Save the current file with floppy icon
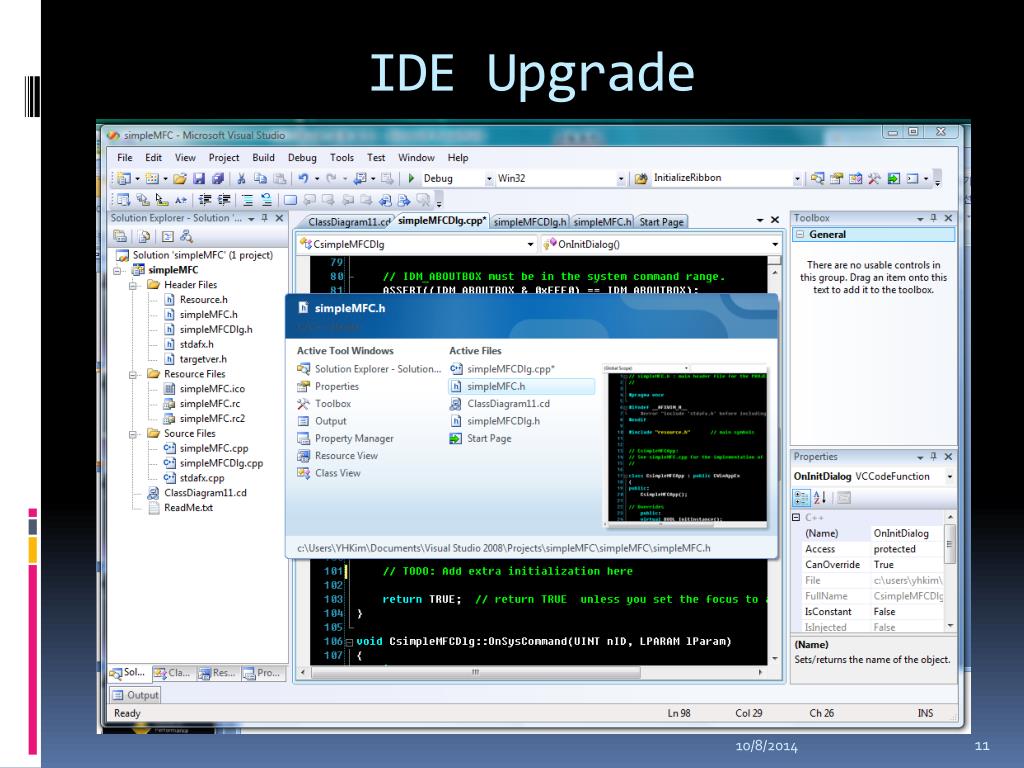Screen dimensions: 1024x768 tap(199, 178)
